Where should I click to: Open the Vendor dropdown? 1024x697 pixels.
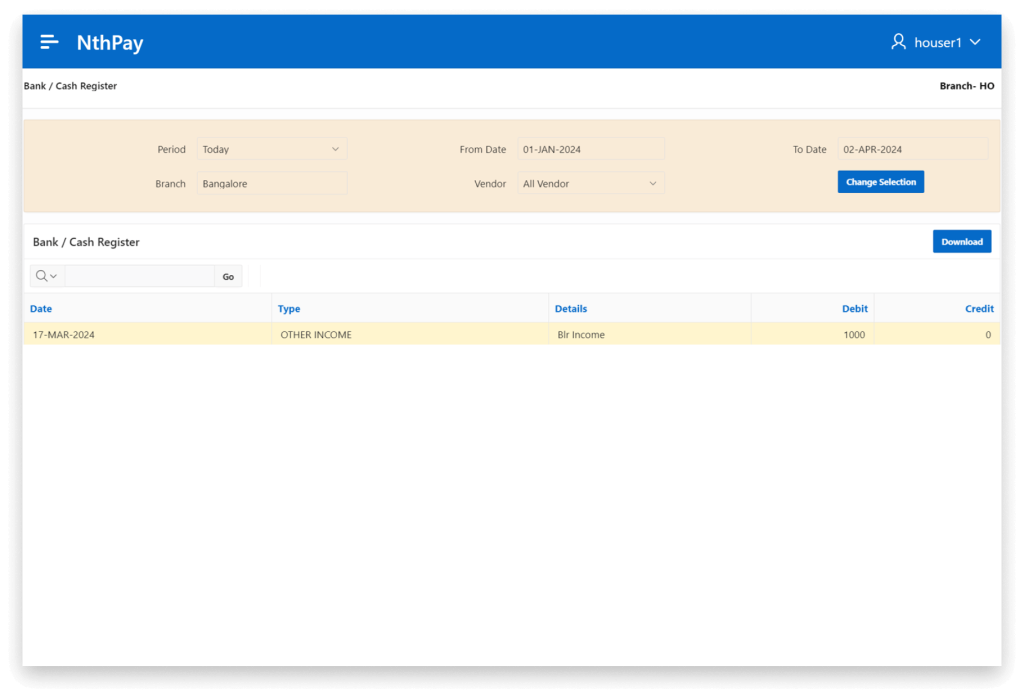590,184
